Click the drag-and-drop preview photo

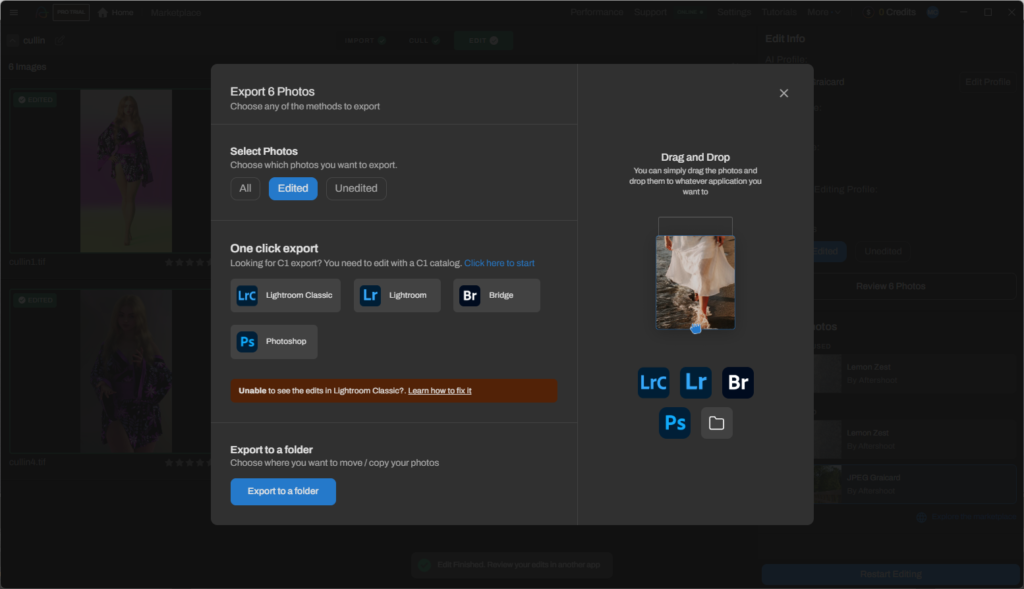tap(696, 282)
